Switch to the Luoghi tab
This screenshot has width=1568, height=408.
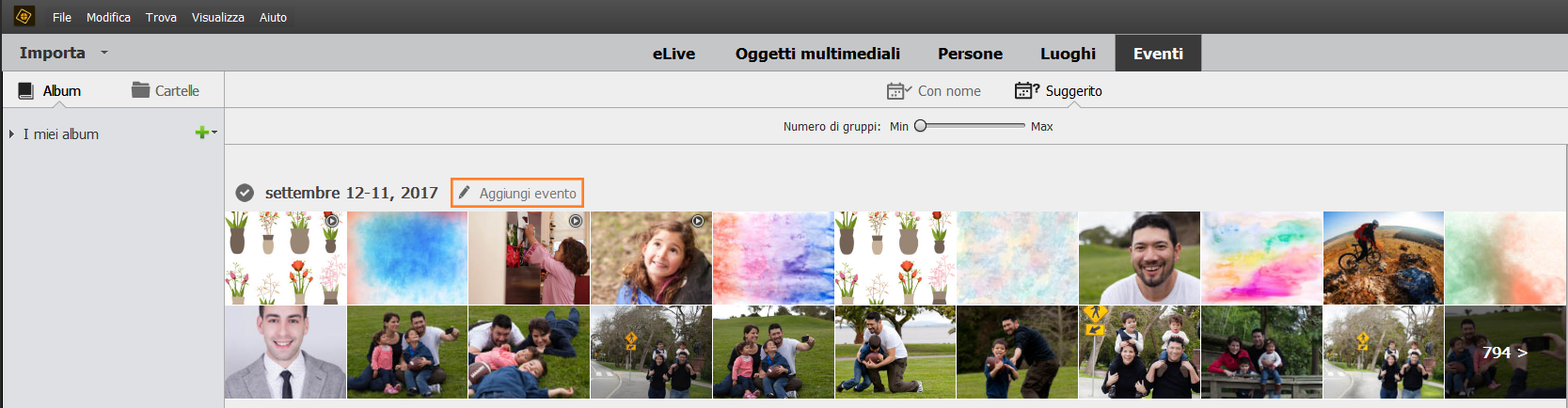pyautogui.click(x=1068, y=54)
